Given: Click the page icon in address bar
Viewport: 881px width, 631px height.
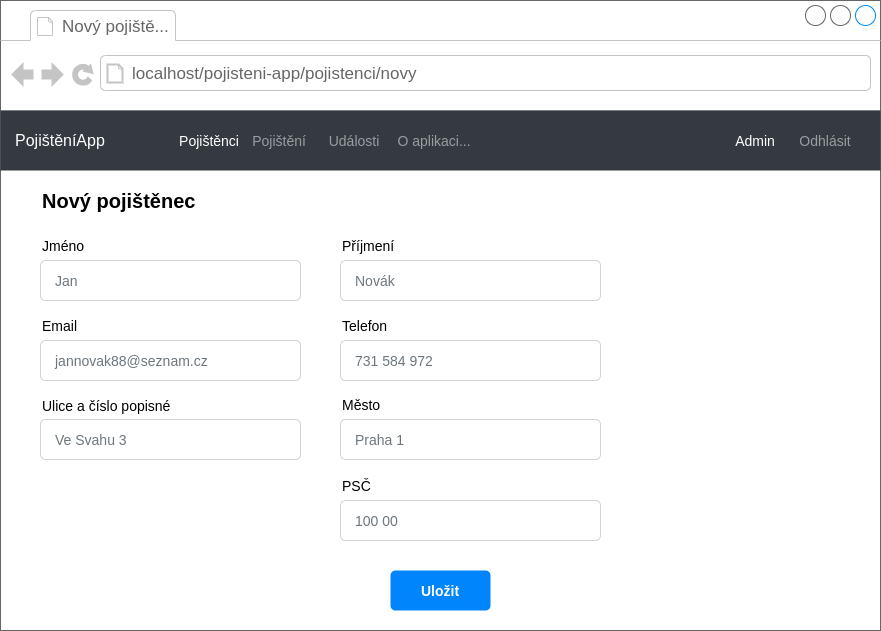Looking at the screenshot, I should 115,74.
